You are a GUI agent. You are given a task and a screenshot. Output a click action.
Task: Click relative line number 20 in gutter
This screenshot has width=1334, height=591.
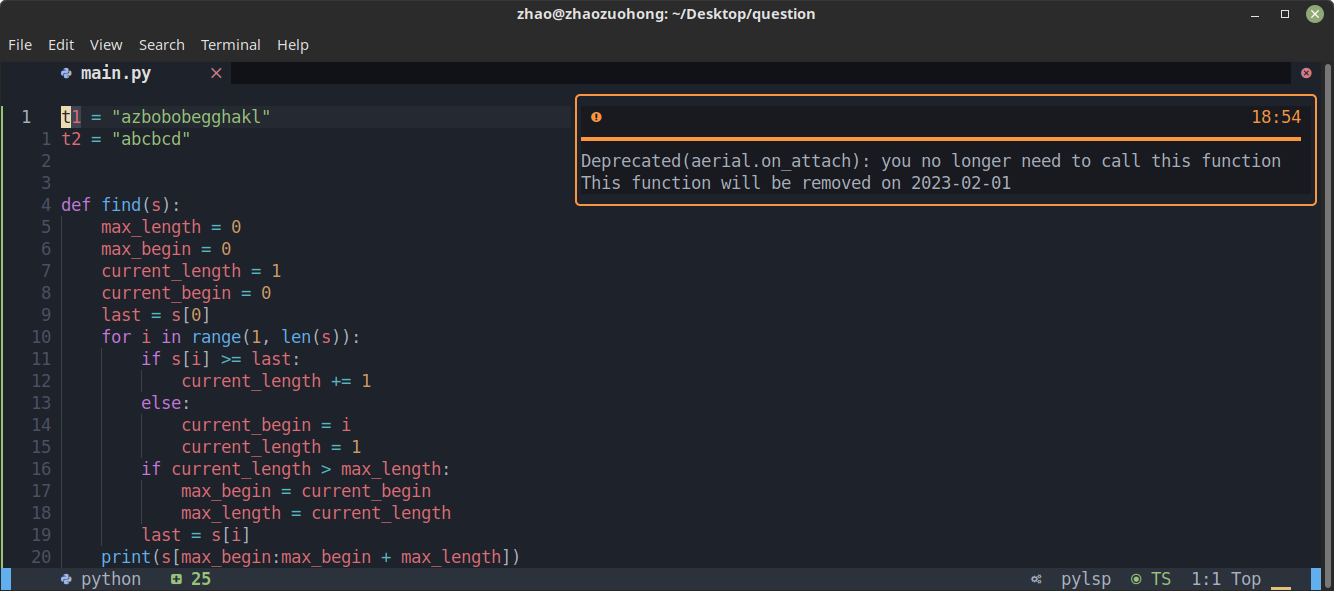coord(41,557)
